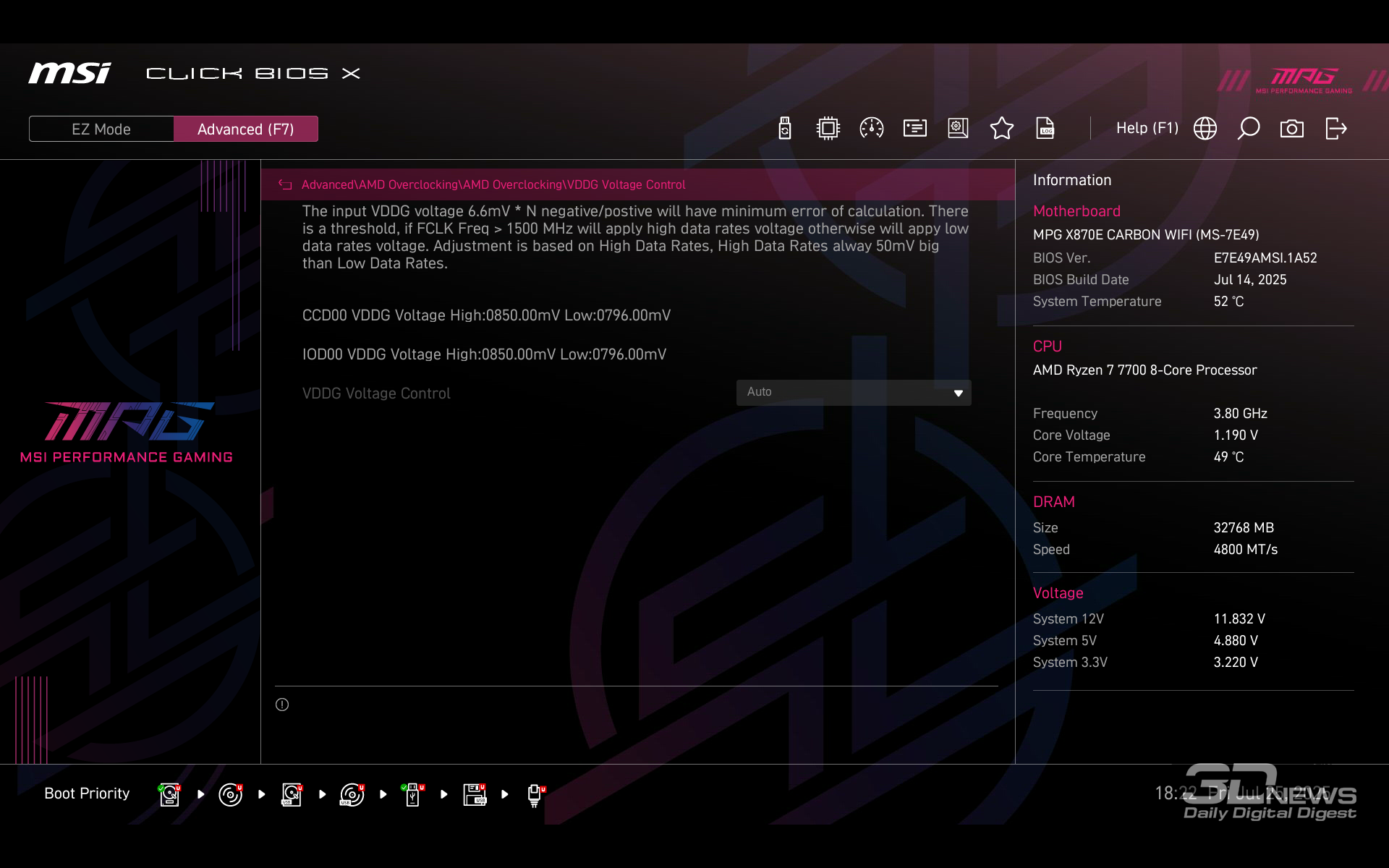
Task: Click the DRAM heading
Action: (1053, 502)
